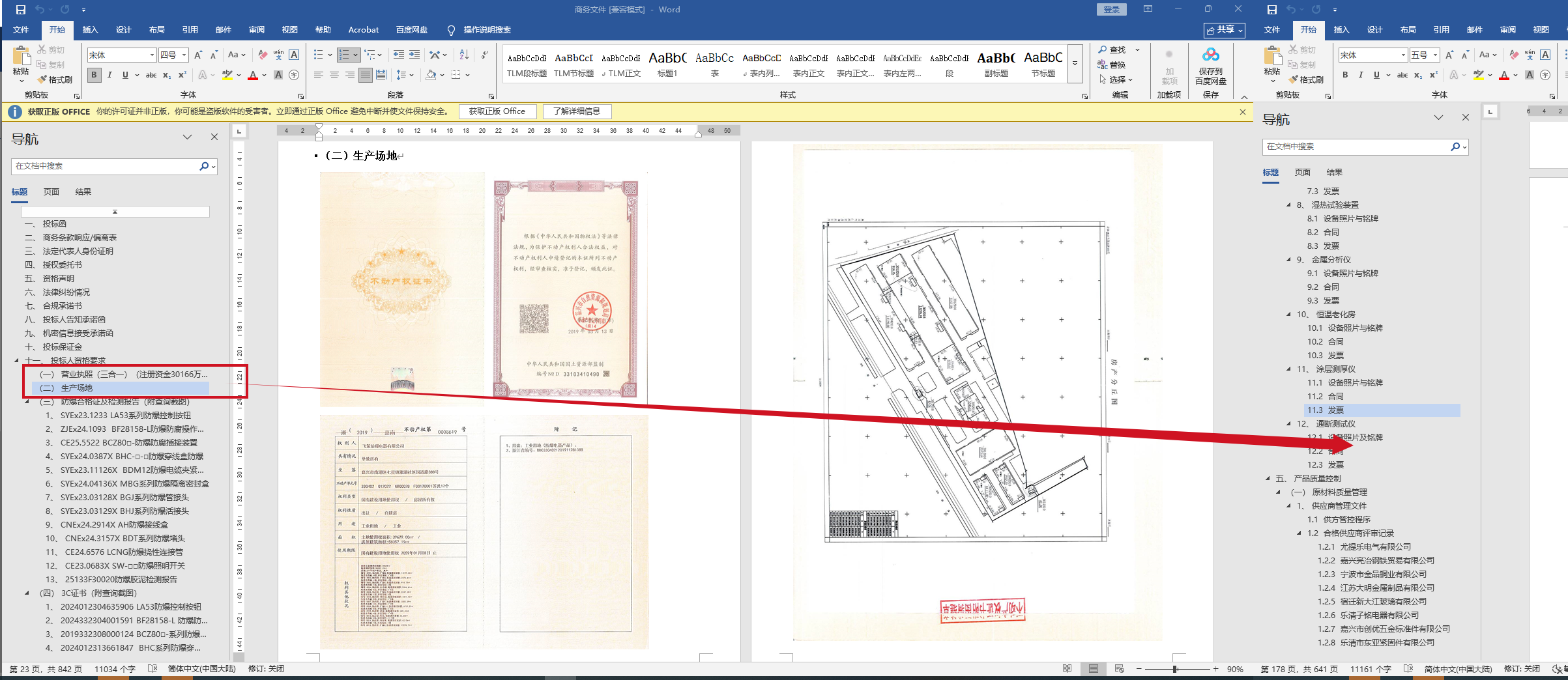This screenshot has height=680, width=1568.
Task: Select 11.3 发票 heading in right navigation
Action: click(1382, 410)
